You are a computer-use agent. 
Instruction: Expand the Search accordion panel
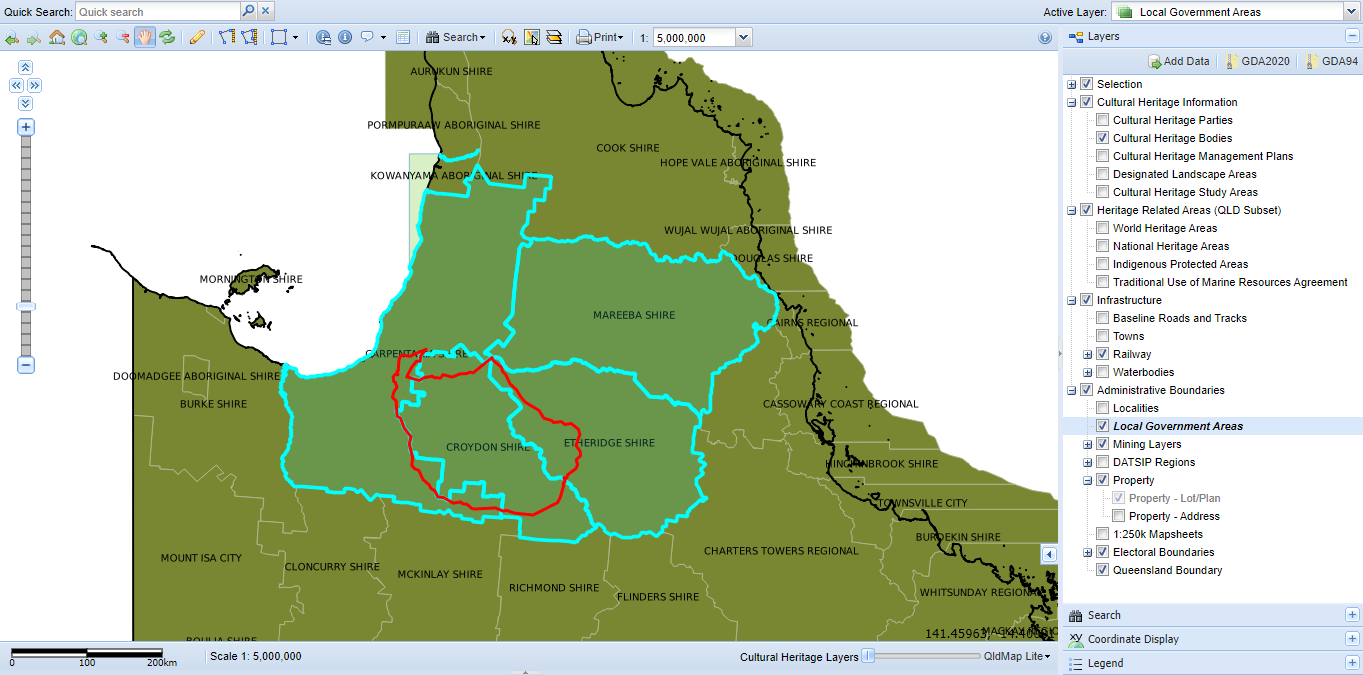[x=1352, y=615]
